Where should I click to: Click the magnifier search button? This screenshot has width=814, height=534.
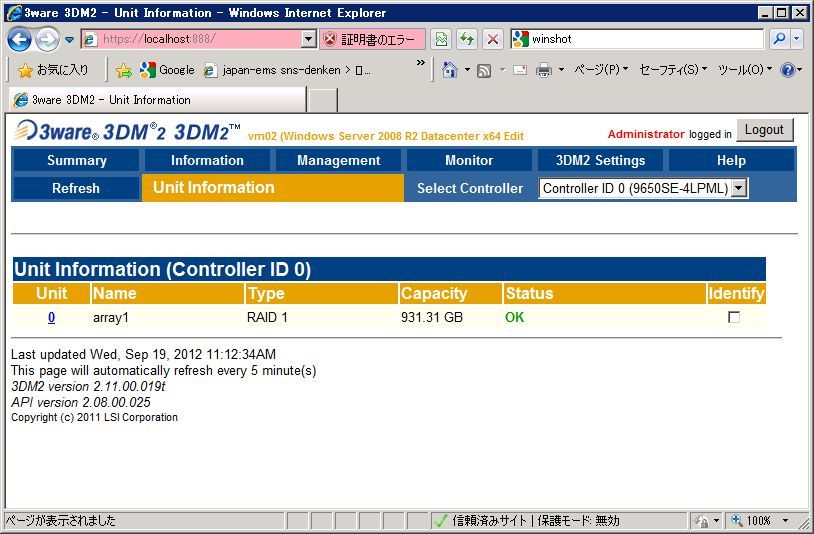779,39
